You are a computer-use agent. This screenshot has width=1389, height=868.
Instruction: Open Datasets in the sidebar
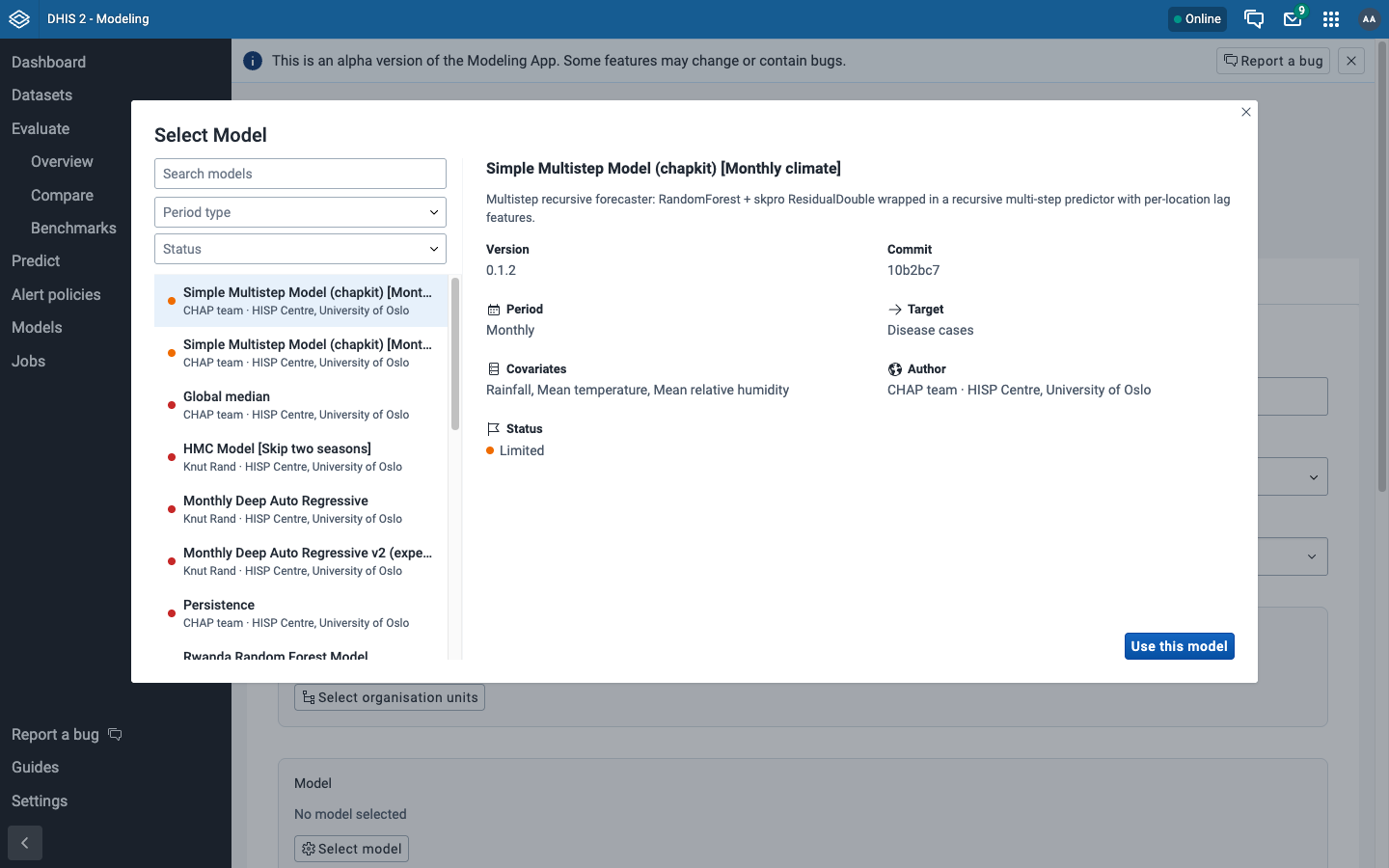click(41, 95)
